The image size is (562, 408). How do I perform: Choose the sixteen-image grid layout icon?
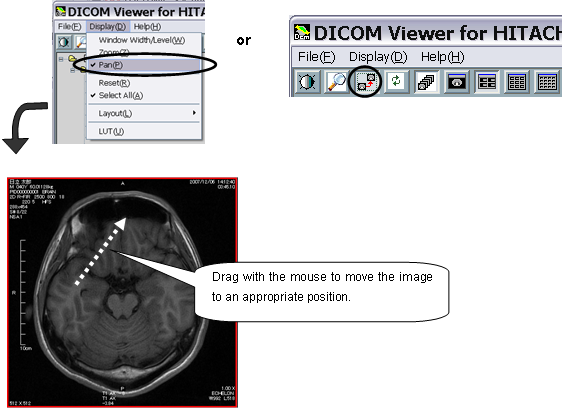[547, 82]
